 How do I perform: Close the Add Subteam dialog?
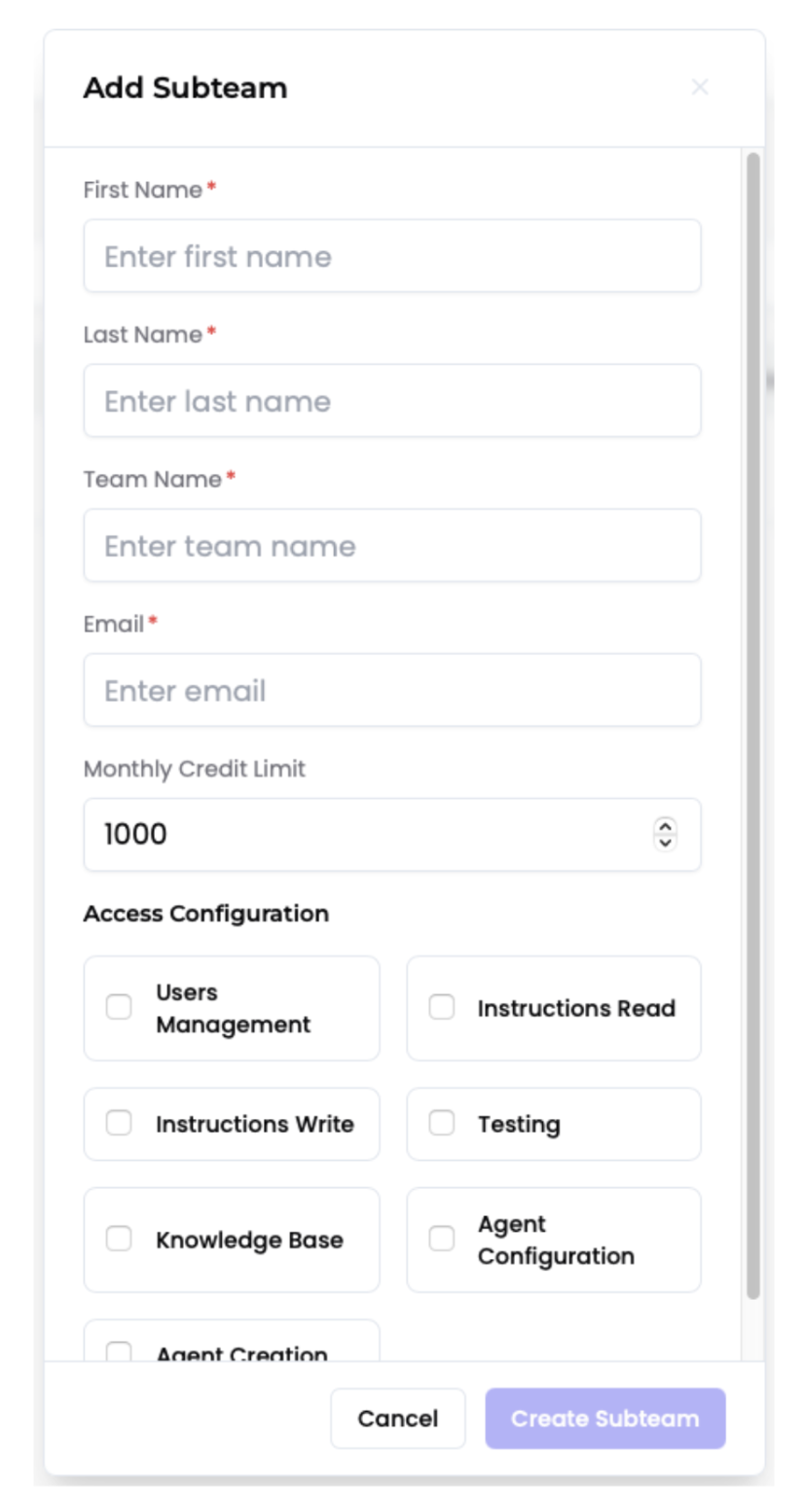click(700, 87)
